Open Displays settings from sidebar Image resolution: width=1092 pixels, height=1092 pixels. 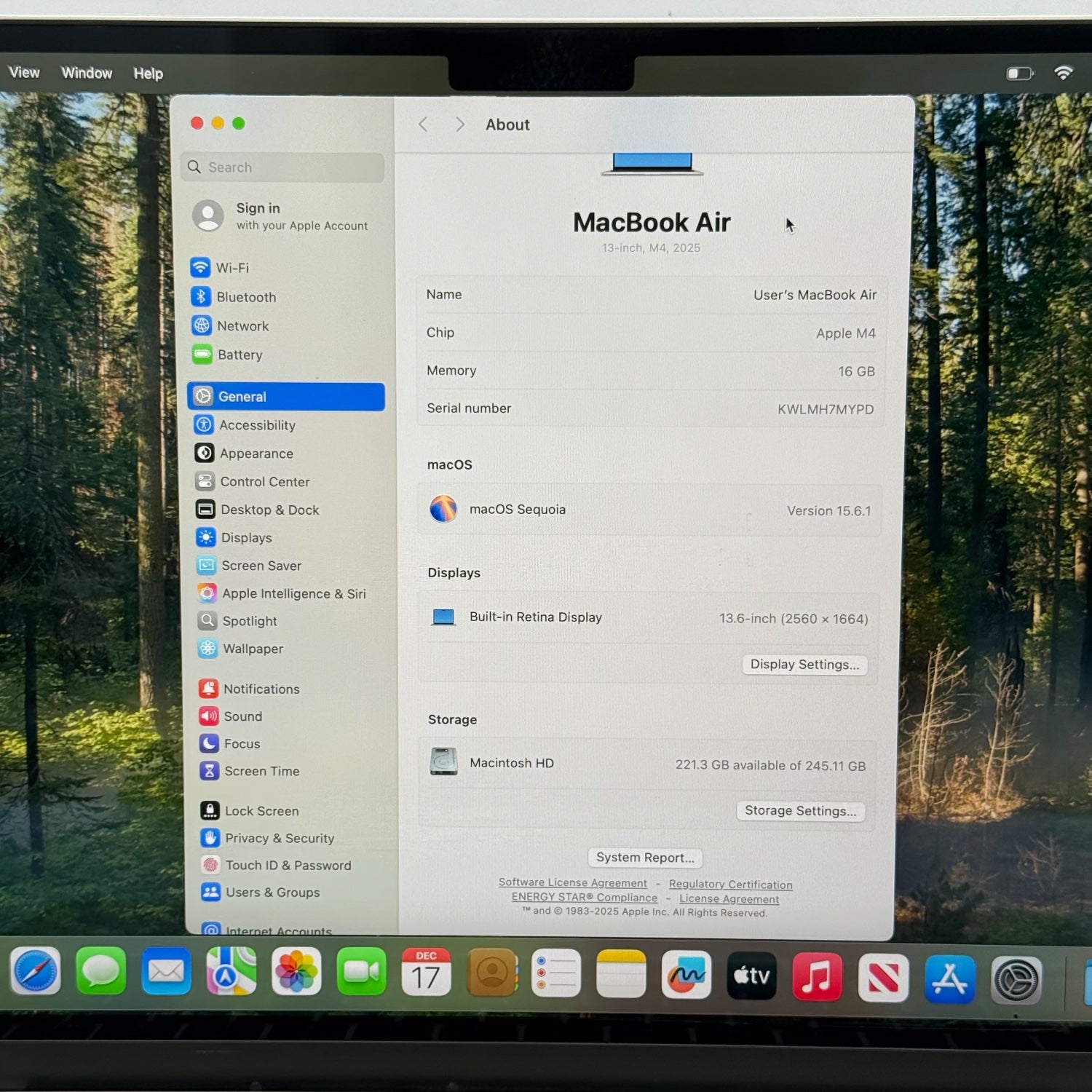tap(246, 538)
